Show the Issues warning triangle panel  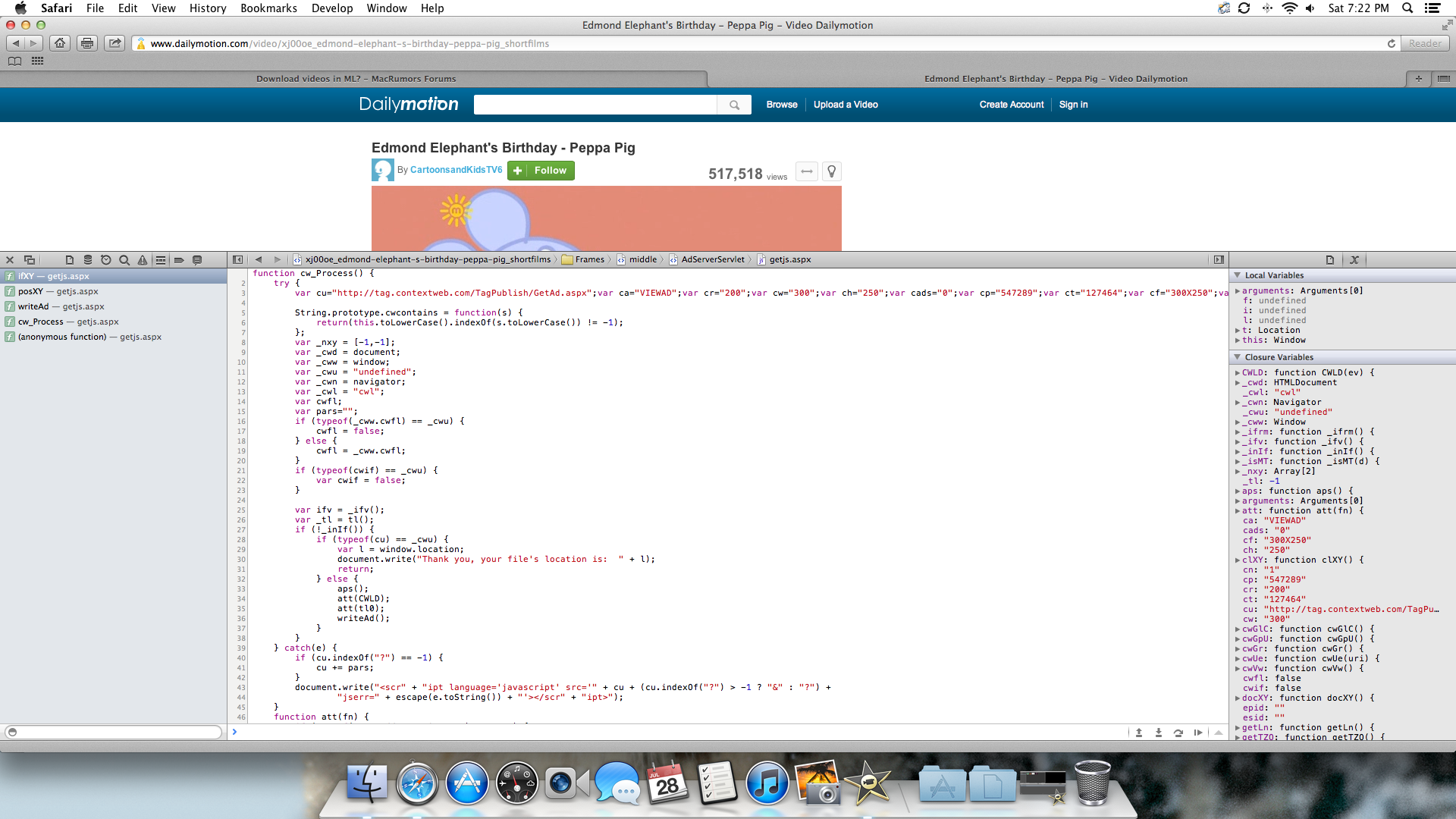pos(143,260)
